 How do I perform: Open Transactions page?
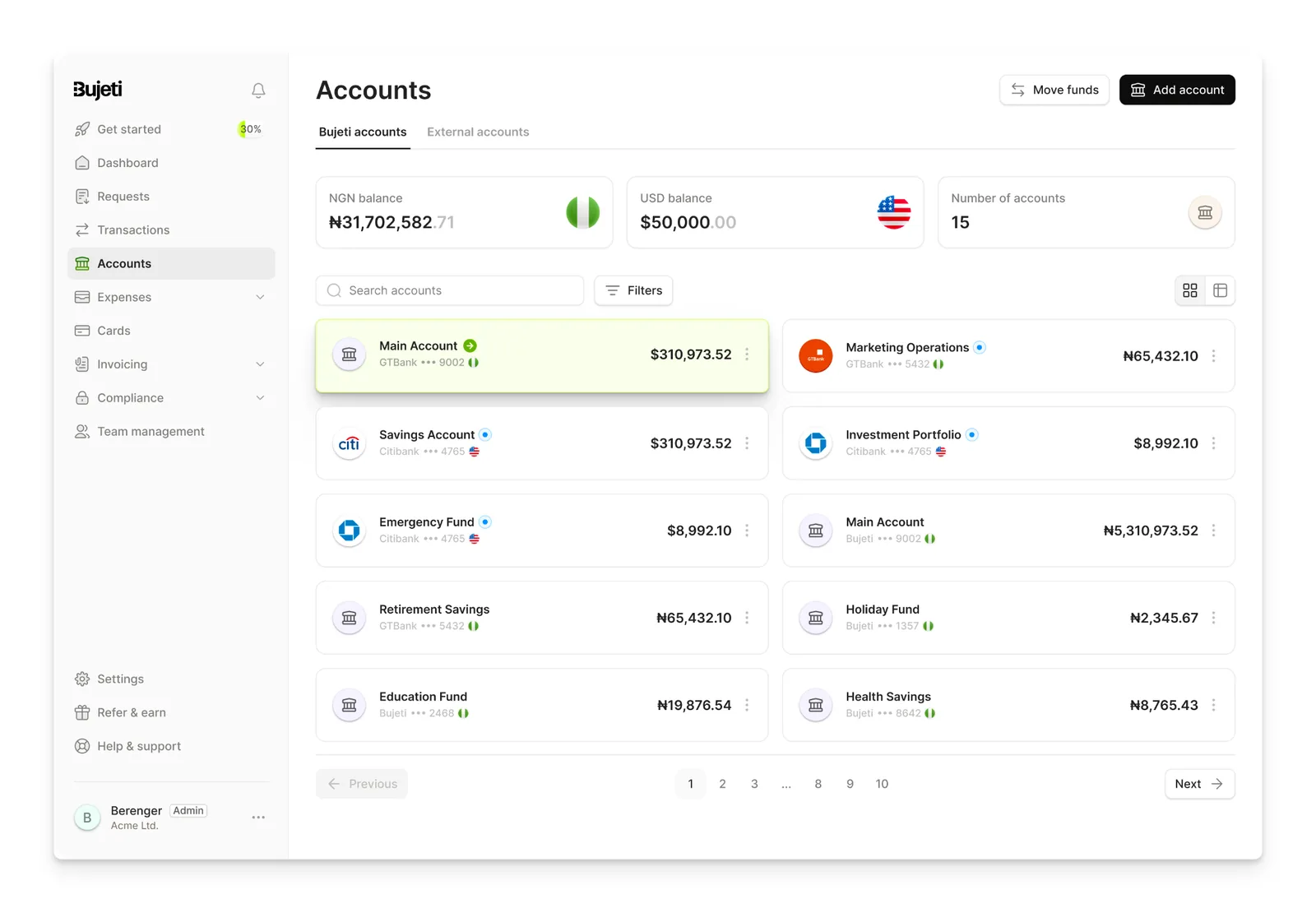pyautogui.click(x=171, y=230)
